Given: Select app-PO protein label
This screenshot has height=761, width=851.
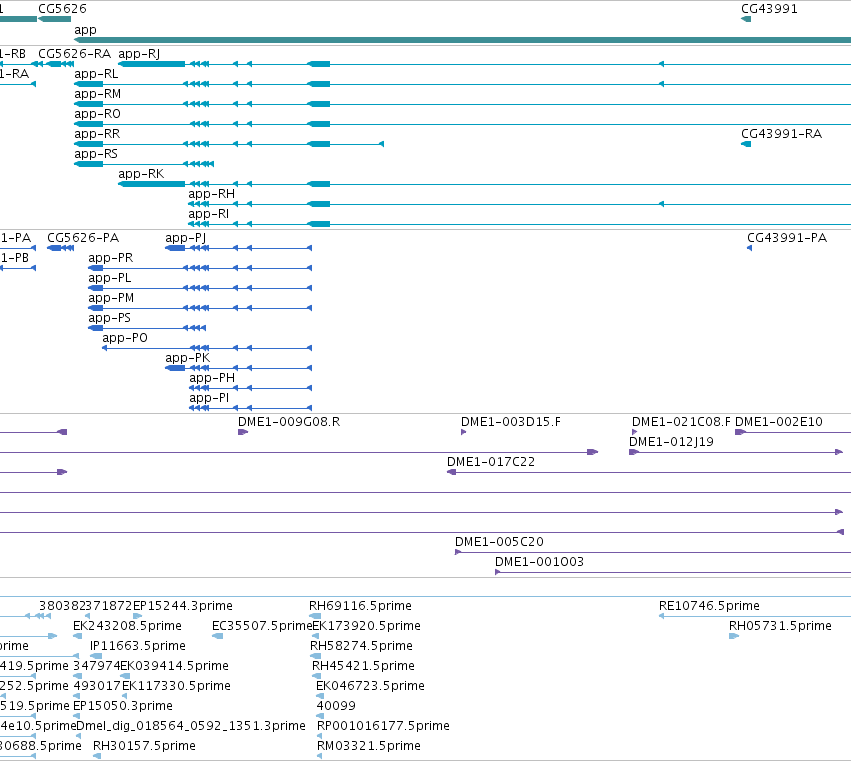Looking at the screenshot, I should [x=125, y=338].
